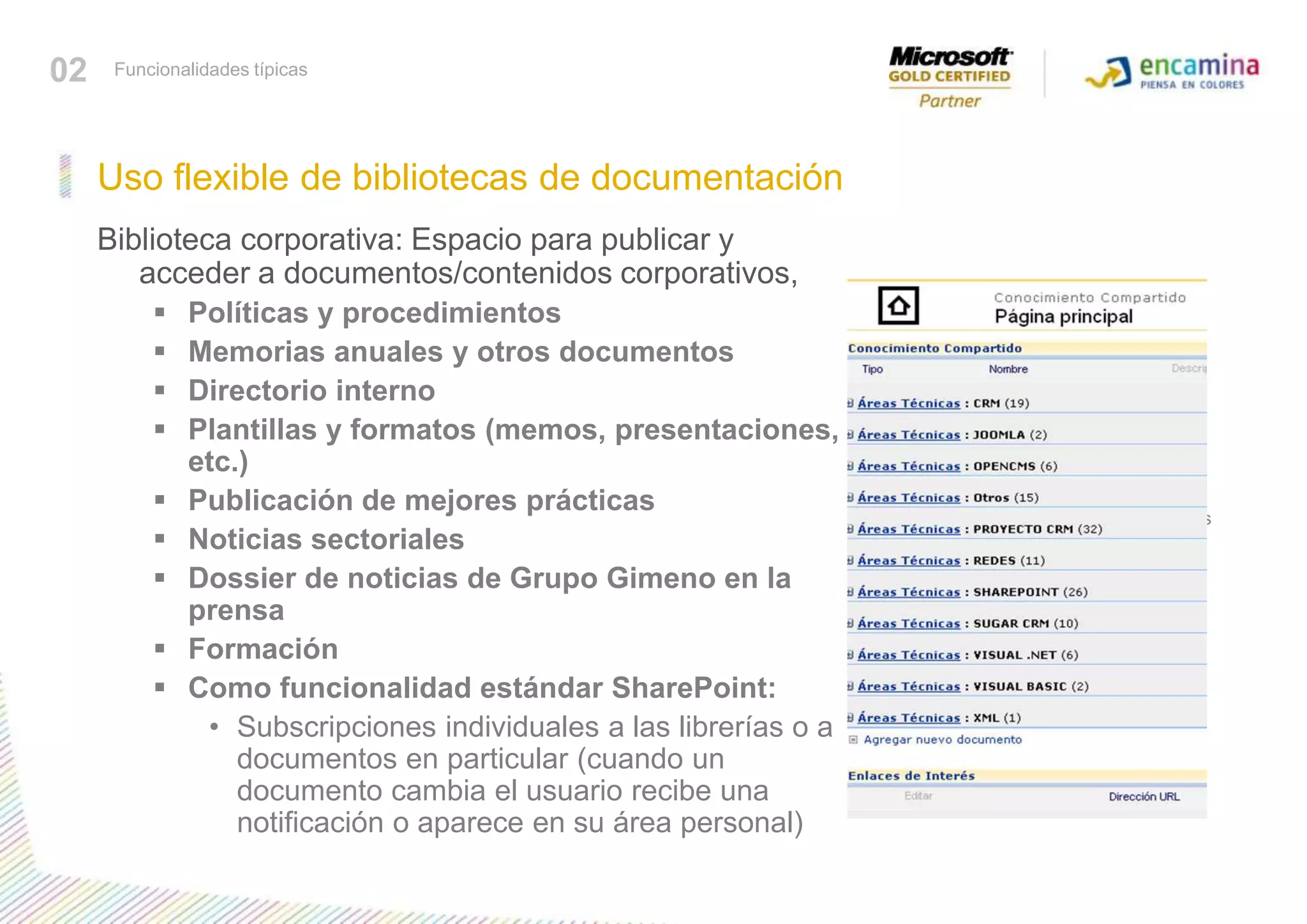This screenshot has height=924, width=1307.
Task: Open the Áreas Técnicas link for SHAREPOINT
Action: pos(909,592)
